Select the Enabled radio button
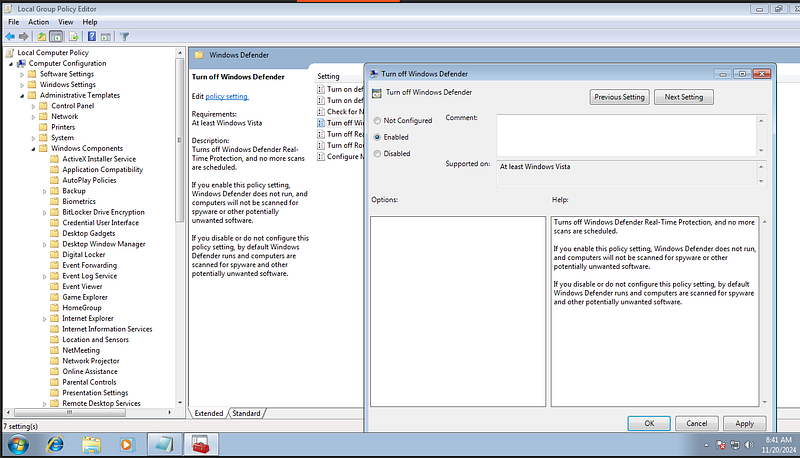 [377, 137]
